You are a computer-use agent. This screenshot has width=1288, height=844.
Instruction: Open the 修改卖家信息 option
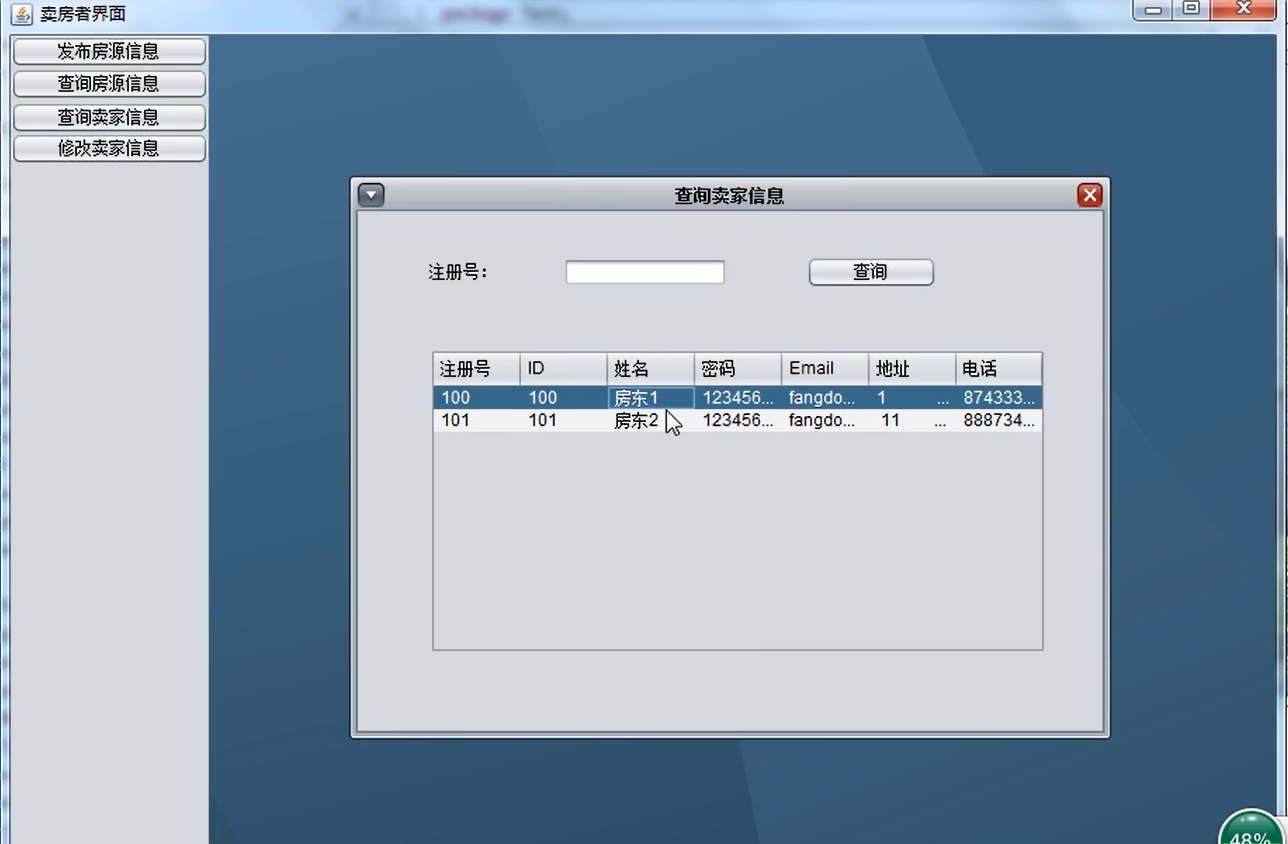109,148
